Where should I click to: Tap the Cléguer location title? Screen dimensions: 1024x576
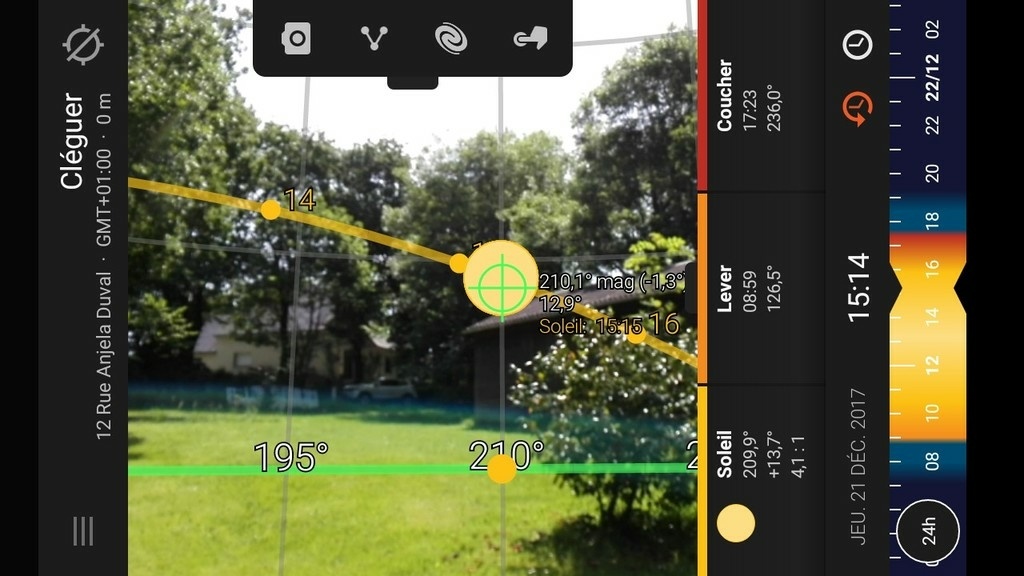[72, 141]
